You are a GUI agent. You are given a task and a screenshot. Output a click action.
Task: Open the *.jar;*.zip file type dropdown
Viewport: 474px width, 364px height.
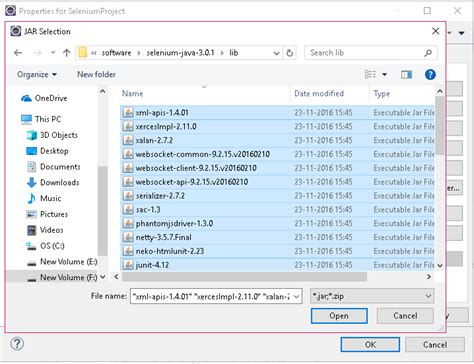click(x=372, y=296)
